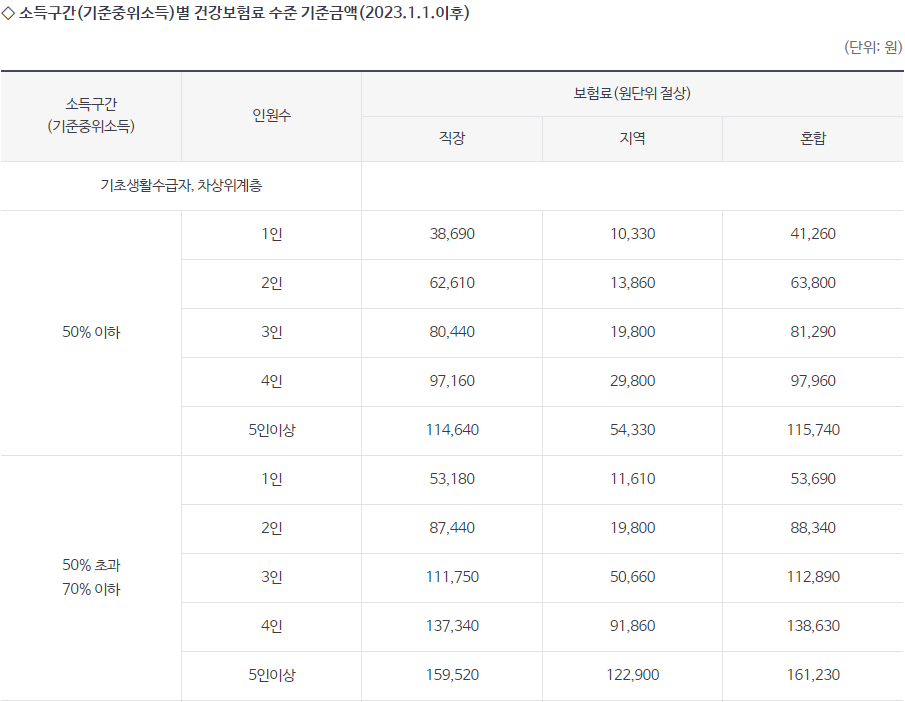This screenshot has width=905, height=702.
Task: Select the 50% 이하 income bracket cell
Action: coord(92,332)
